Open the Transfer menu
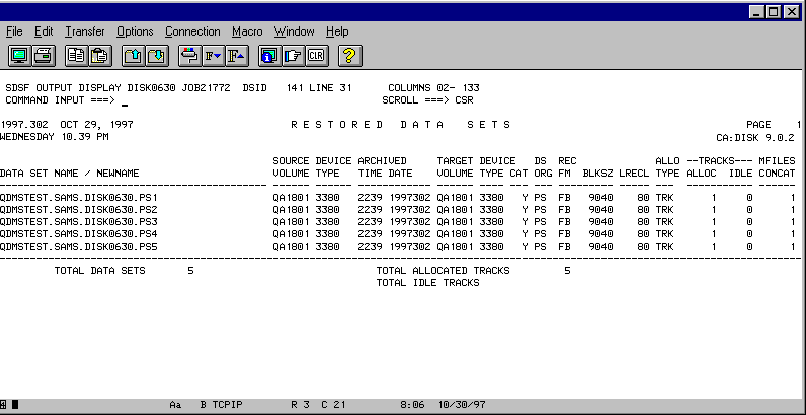 (85, 32)
